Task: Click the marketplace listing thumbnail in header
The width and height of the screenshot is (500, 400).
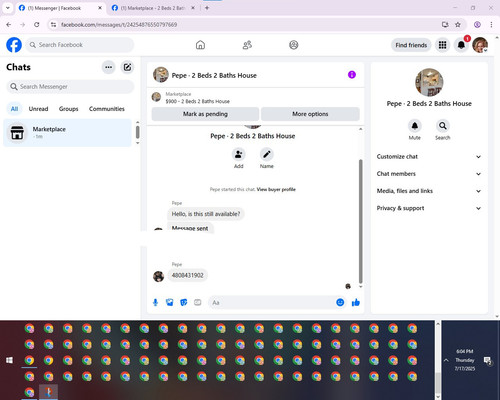Action: (x=156, y=97)
